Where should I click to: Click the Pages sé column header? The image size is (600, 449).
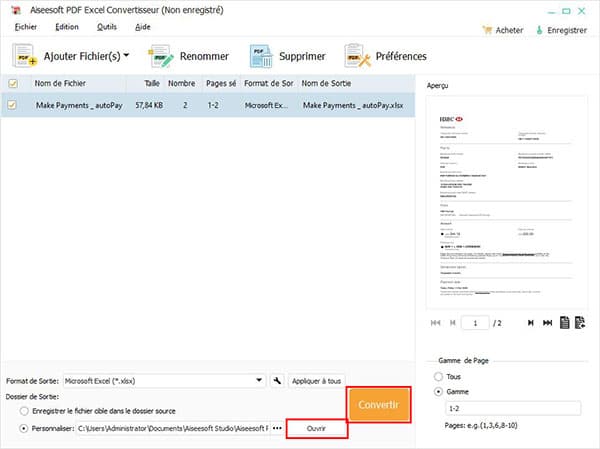click(221, 83)
